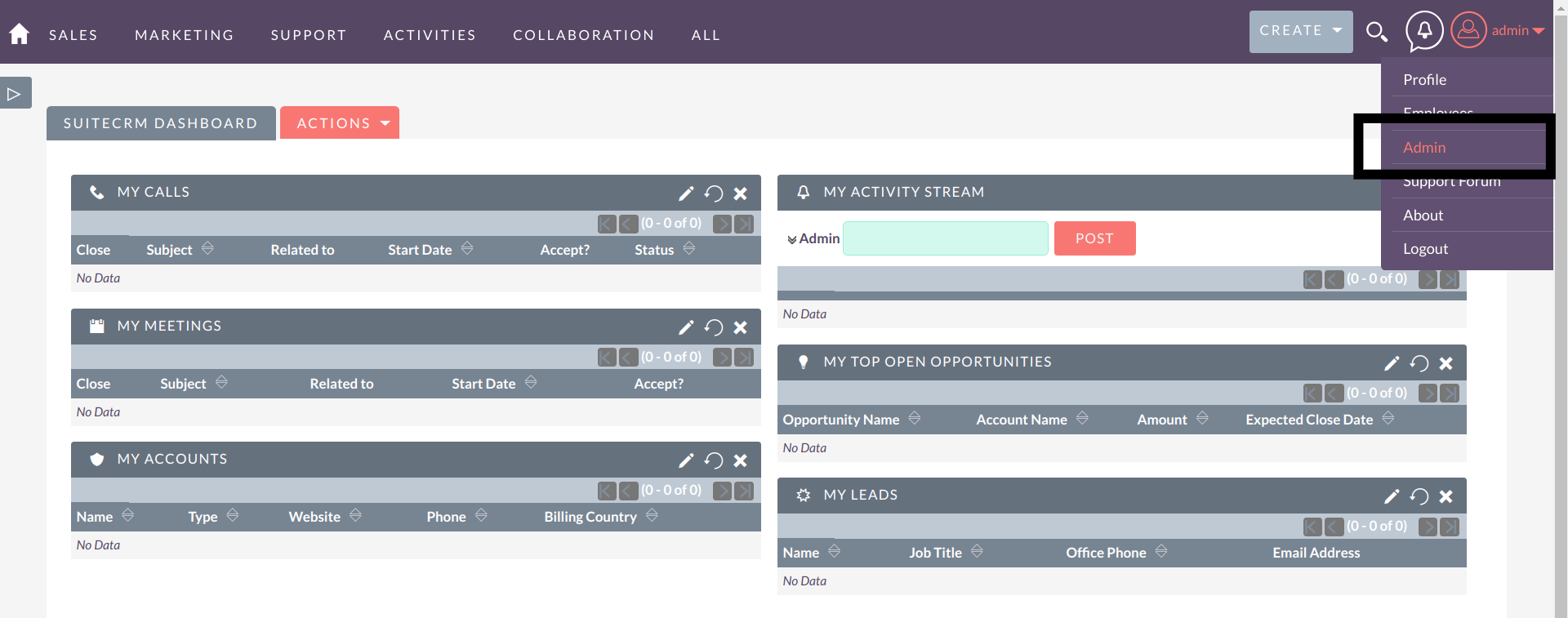Go to last page in Opportunities dashlet
This screenshot has width=1568, height=618.
point(1449,393)
